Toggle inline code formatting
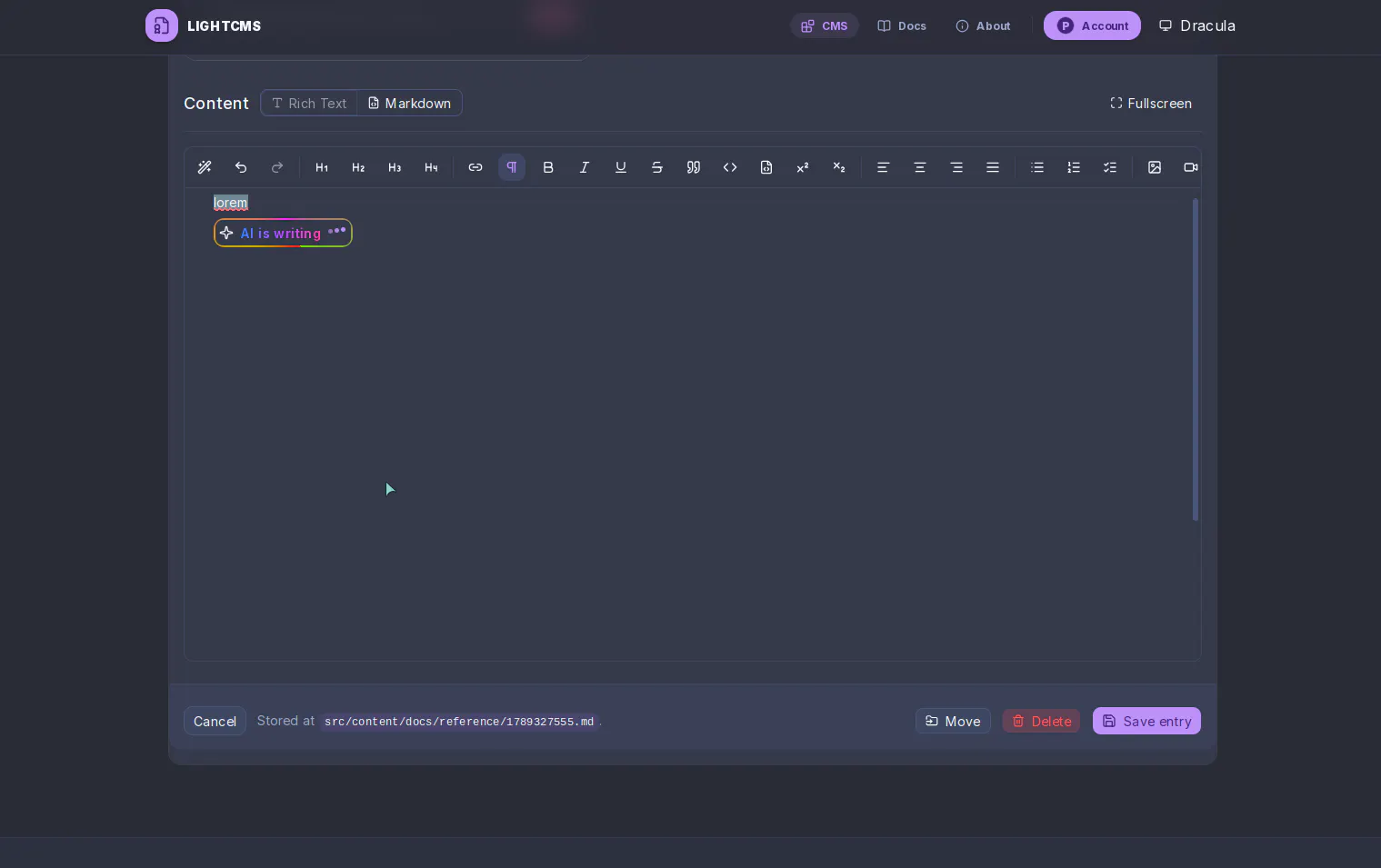Viewport: 1381px width, 868px height. coord(730,167)
